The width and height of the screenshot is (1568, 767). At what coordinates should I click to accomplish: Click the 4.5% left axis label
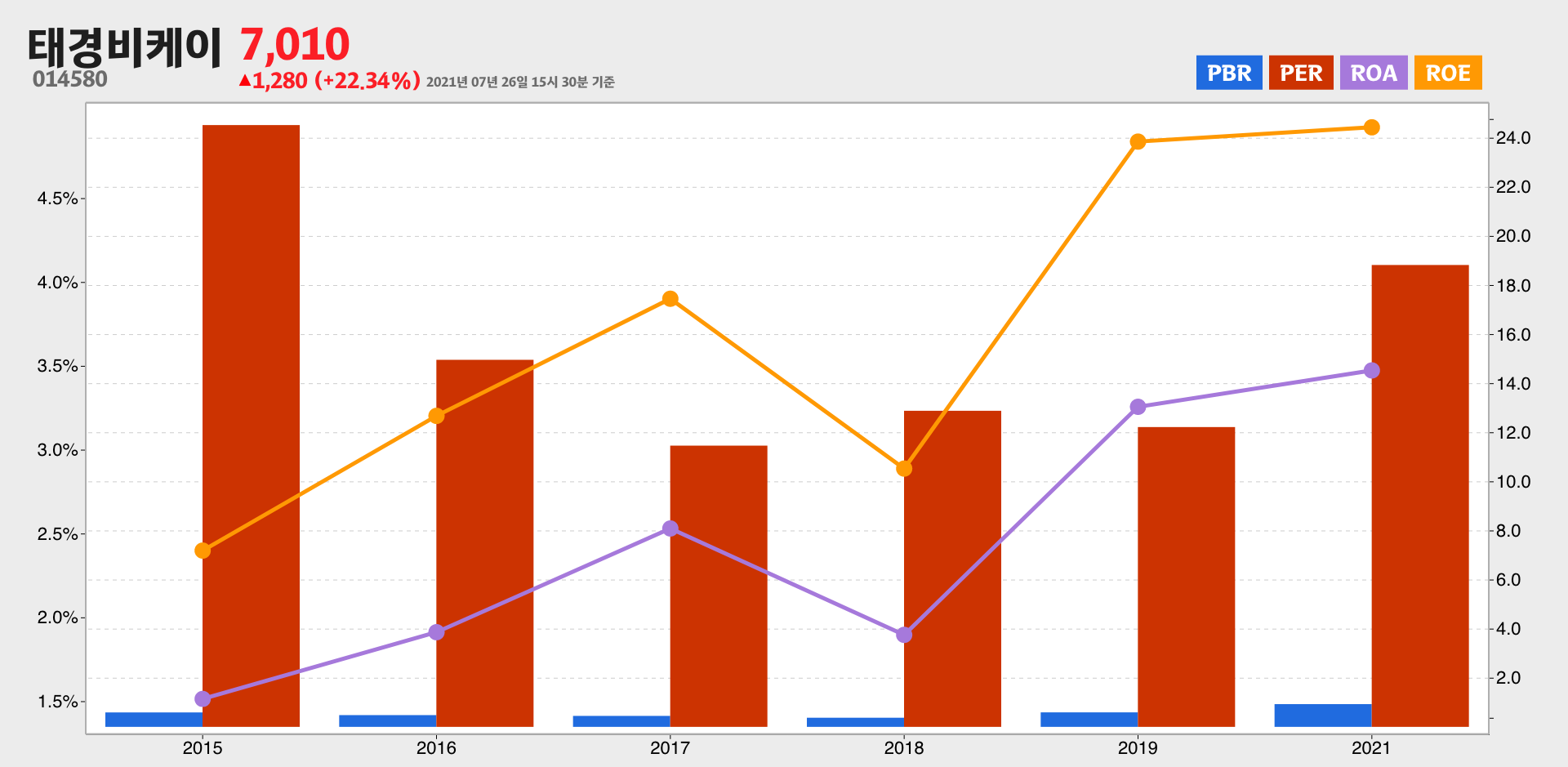pos(58,198)
